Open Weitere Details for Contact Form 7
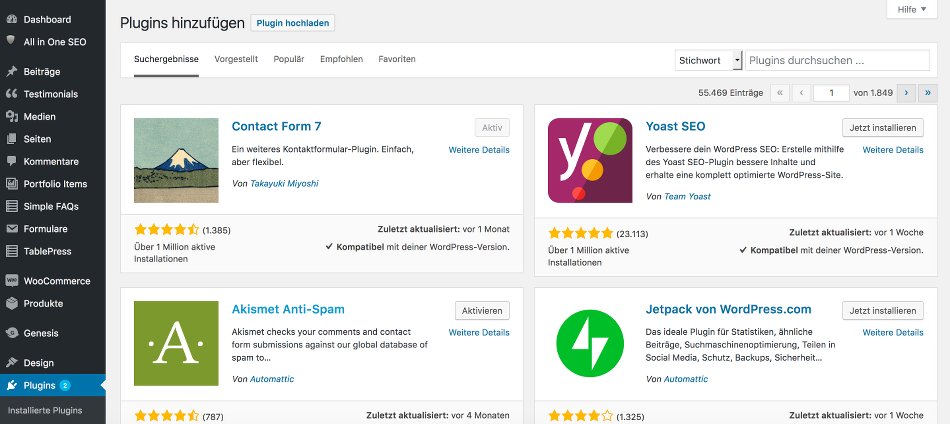The width and height of the screenshot is (950, 424). pyautogui.click(x=479, y=150)
